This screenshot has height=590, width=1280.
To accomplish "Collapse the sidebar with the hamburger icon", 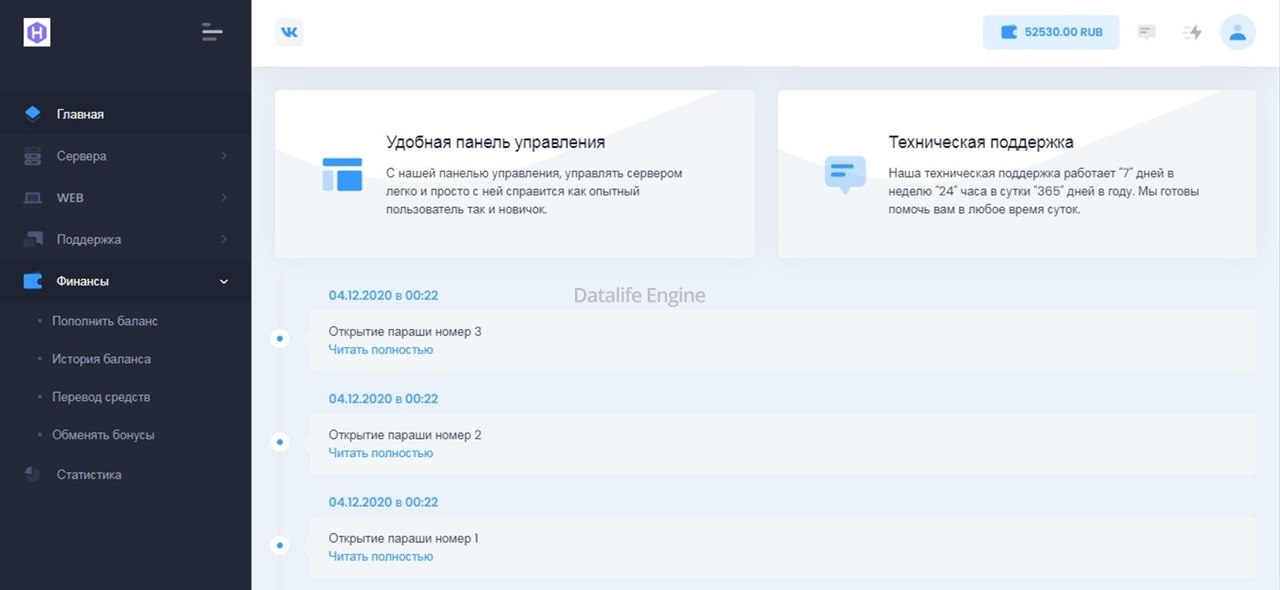I will pos(212,32).
